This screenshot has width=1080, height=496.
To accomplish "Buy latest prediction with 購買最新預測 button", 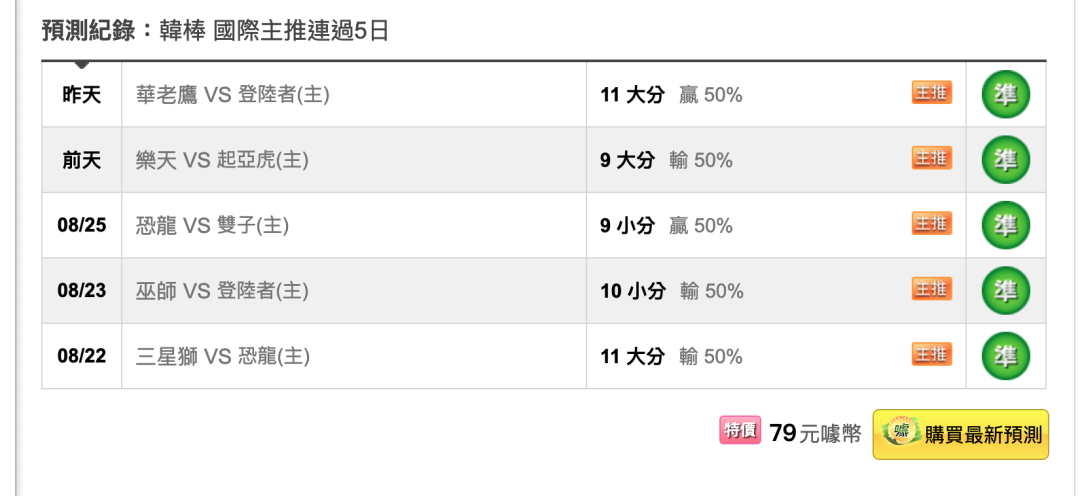I will pos(961,435).
